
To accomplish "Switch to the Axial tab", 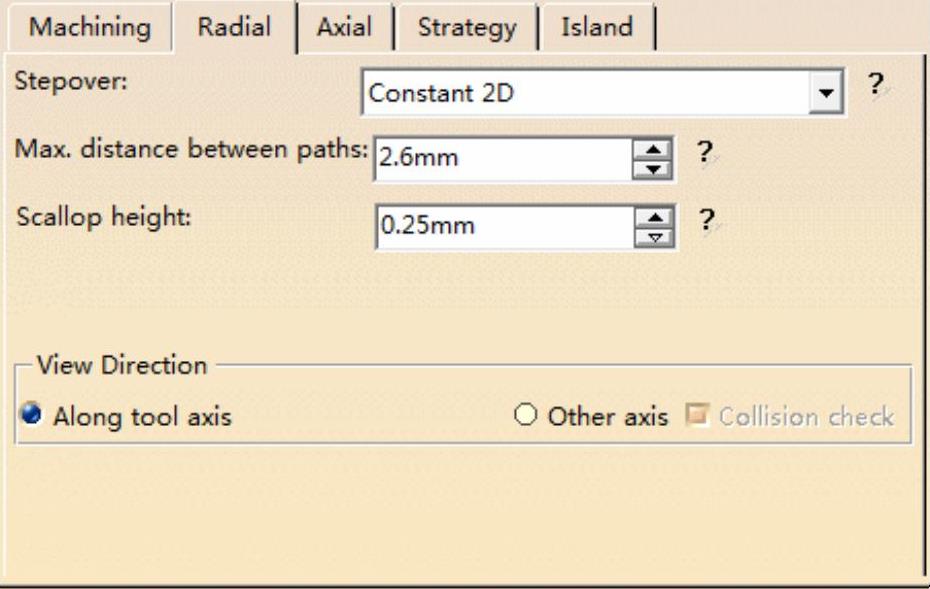I will coord(343,28).
